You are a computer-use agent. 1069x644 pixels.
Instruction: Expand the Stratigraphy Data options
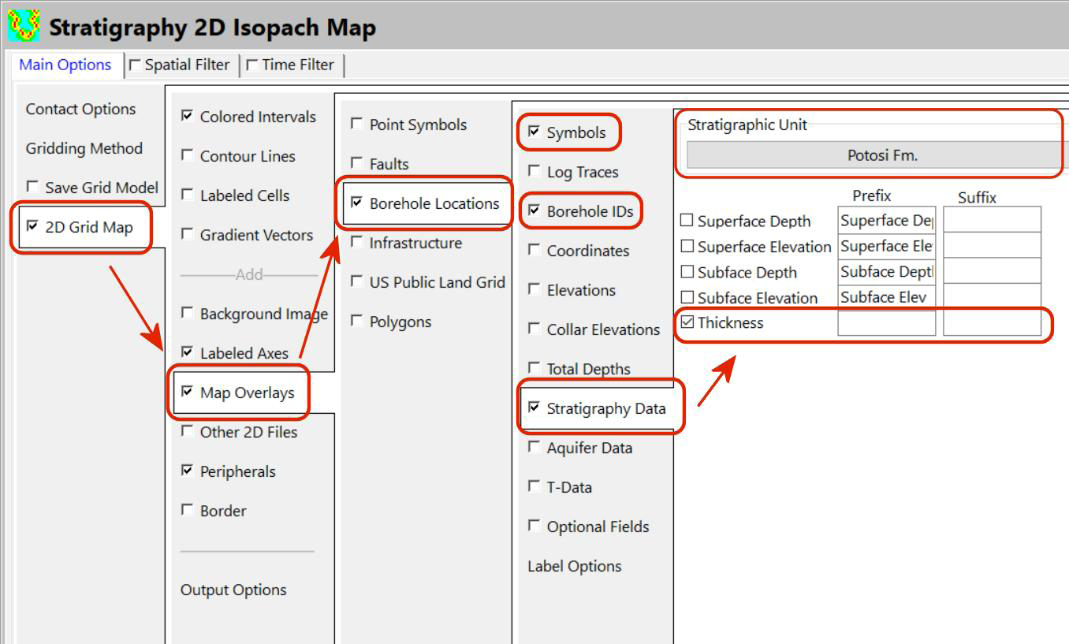click(605, 408)
